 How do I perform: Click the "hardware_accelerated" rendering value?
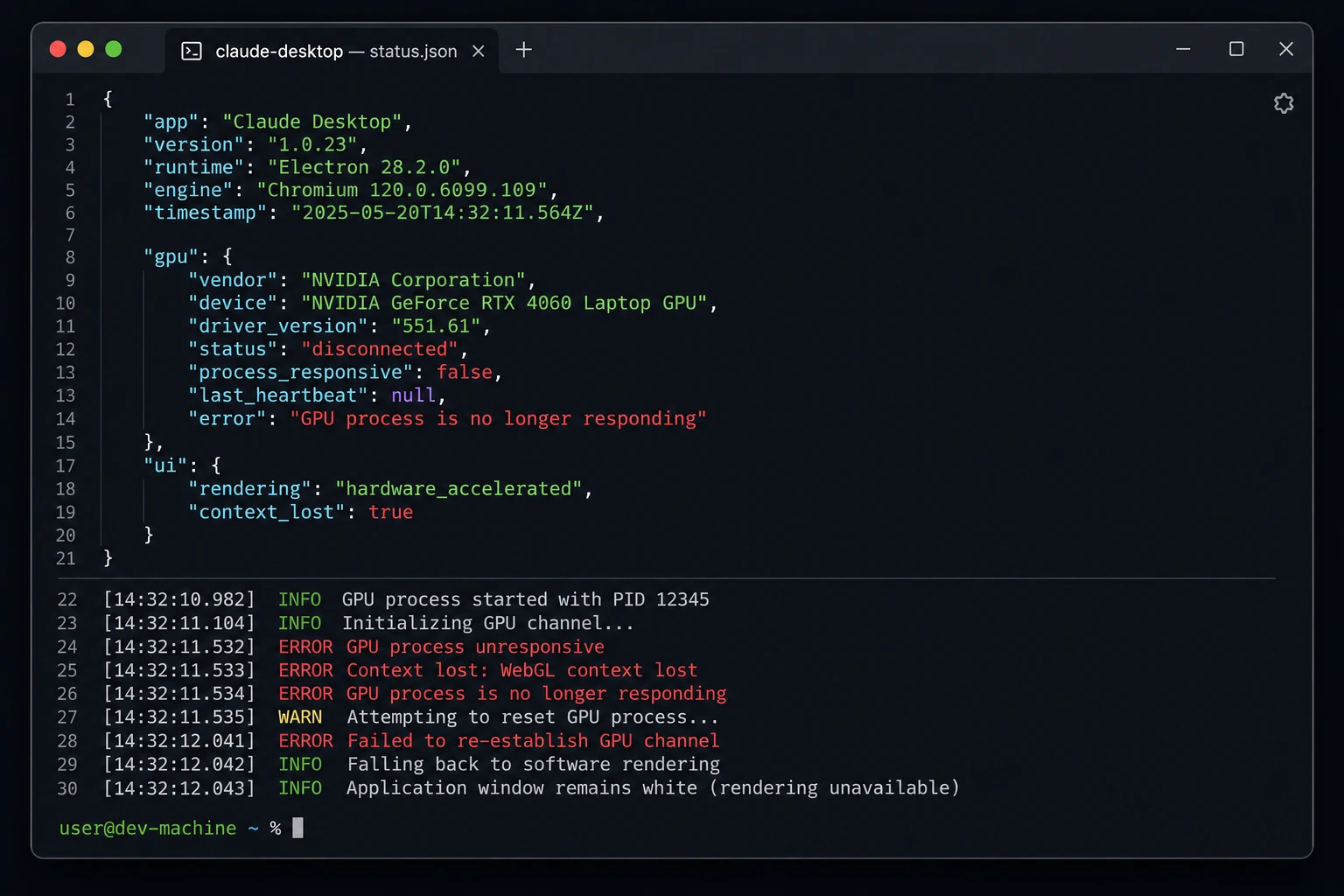pos(458,488)
